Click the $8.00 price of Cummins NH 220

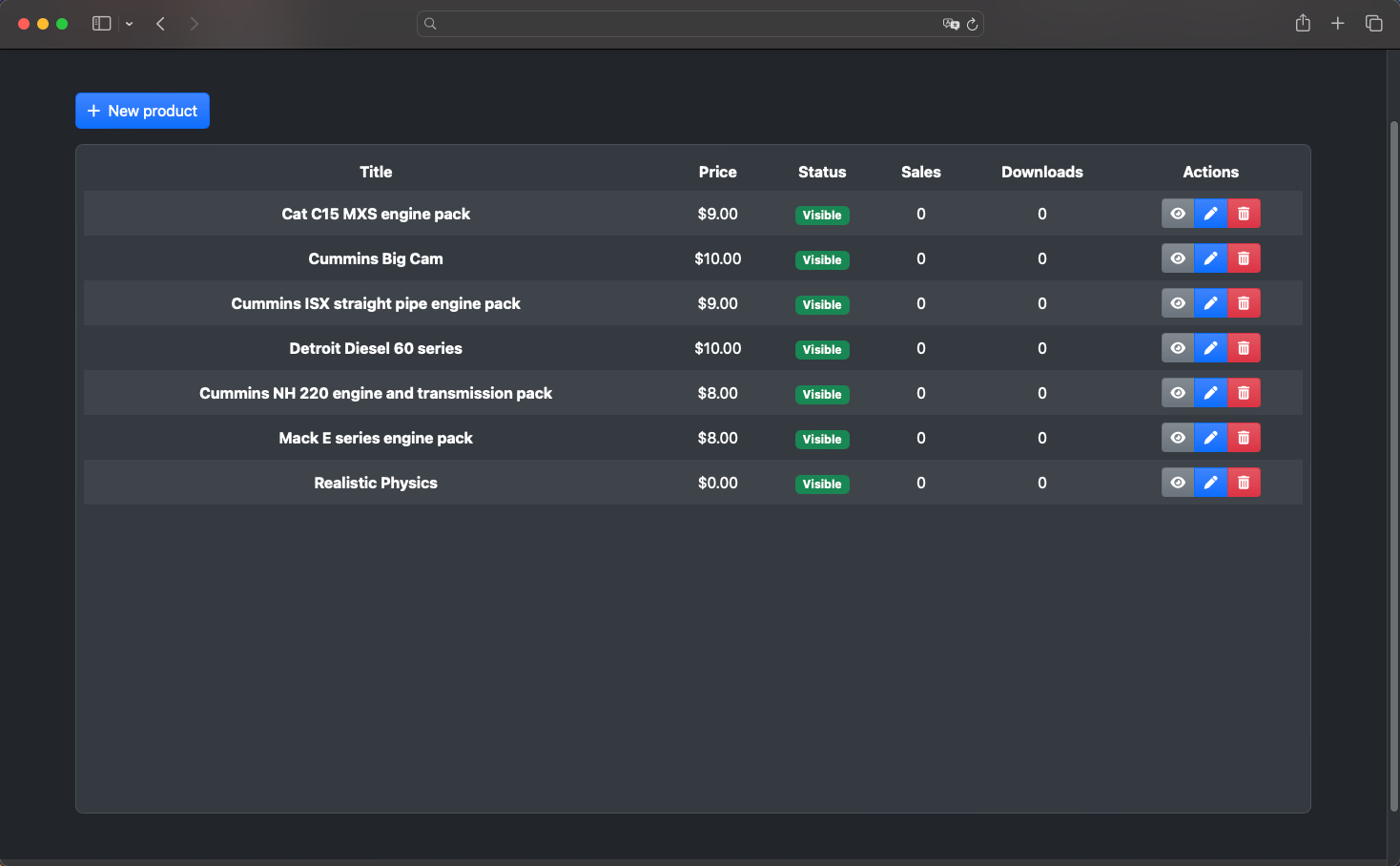(717, 393)
